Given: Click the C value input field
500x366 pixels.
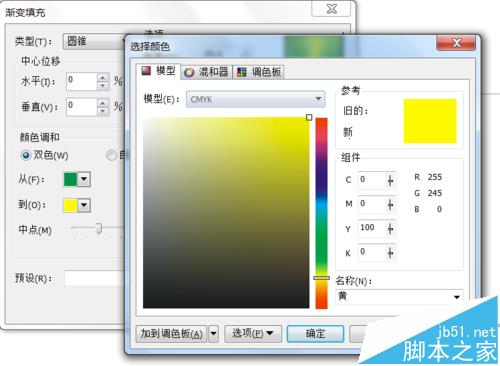Looking at the screenshot, I should point(371,180).
